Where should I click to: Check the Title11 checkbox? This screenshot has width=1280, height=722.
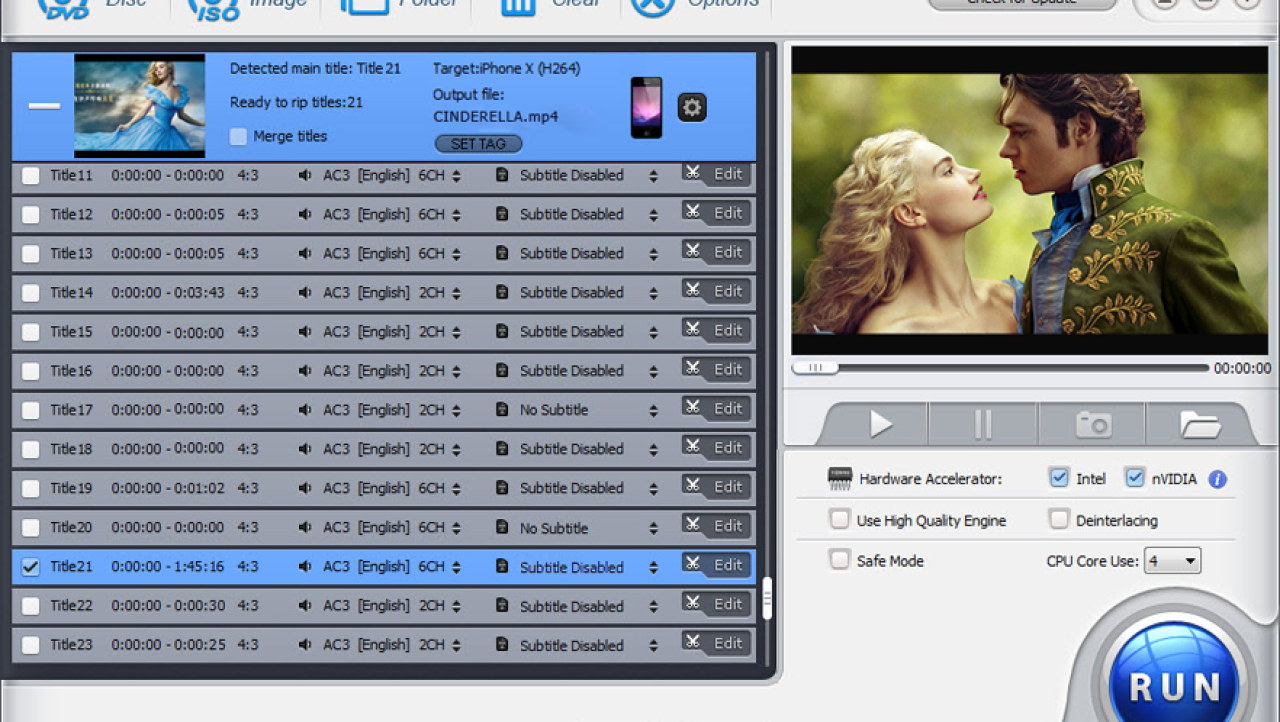[31, 175]
